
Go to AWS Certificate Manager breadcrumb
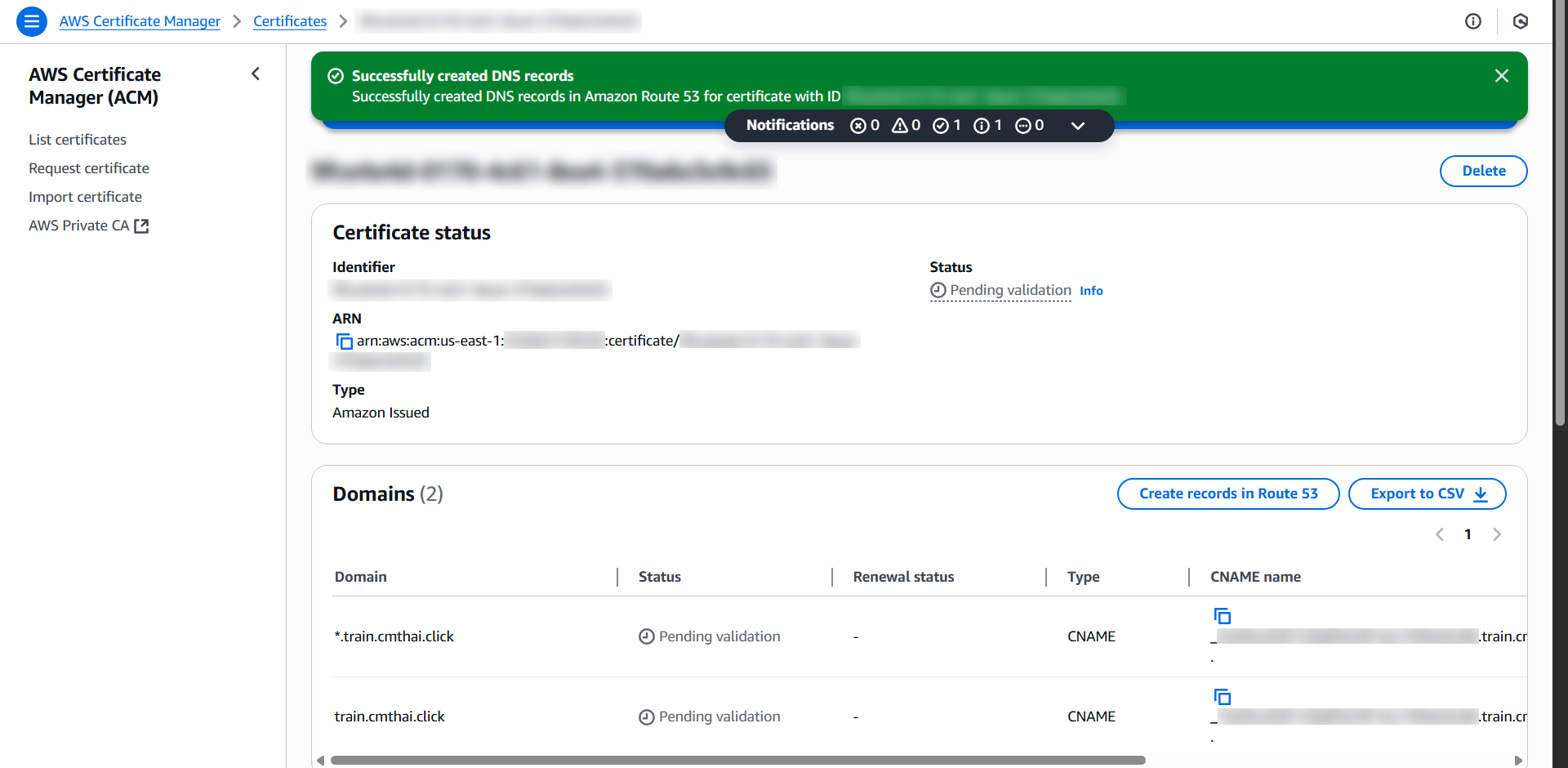(x=140, y=21)
